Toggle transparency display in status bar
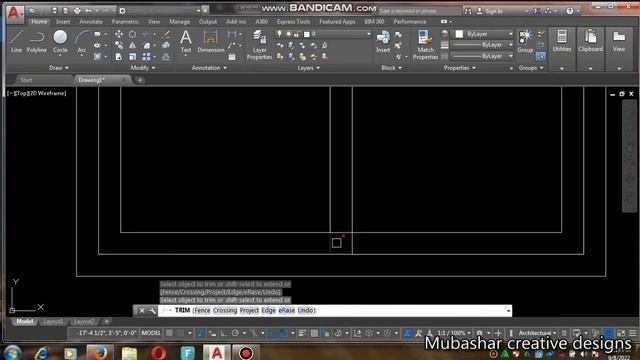Viewport: 640px width, 360px height. pyautogui.click(x=314, y=333)
